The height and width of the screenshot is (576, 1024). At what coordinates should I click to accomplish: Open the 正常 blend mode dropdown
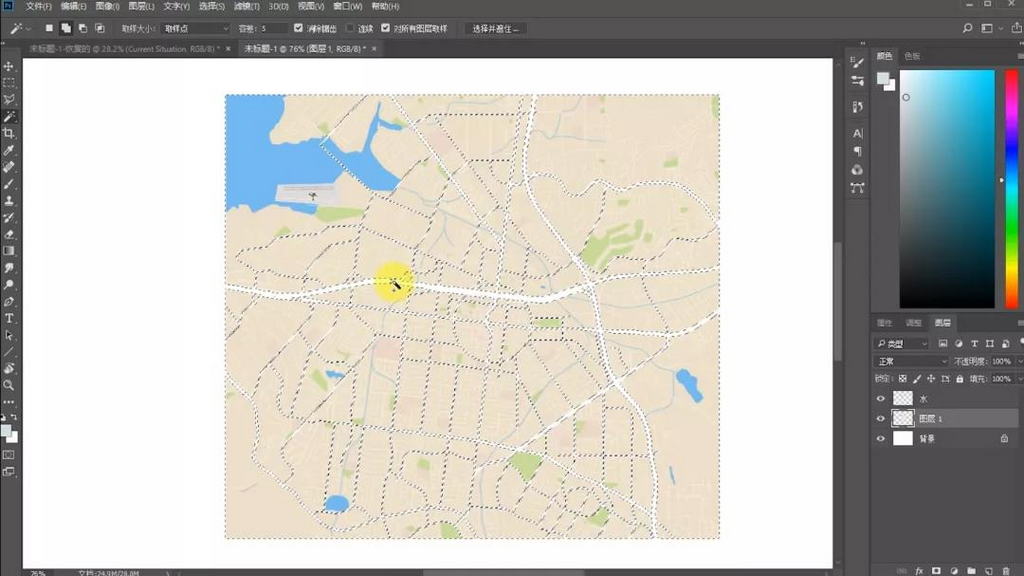pyautogui.click(x=911, y=361)
